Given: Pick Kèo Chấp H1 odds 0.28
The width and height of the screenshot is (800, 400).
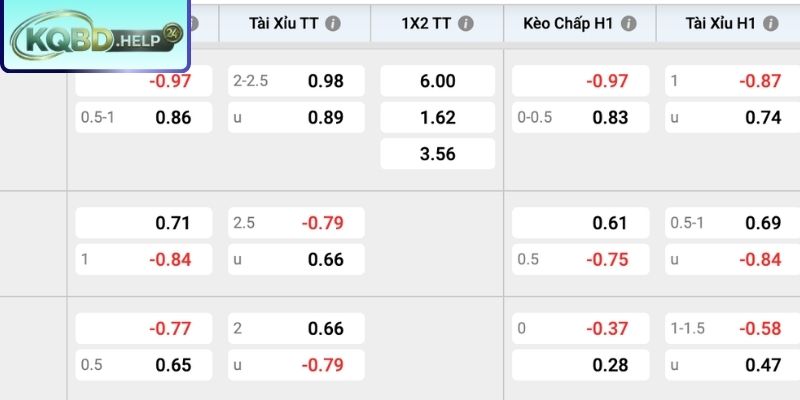Looking at the screenshot, I should [581, 365].
